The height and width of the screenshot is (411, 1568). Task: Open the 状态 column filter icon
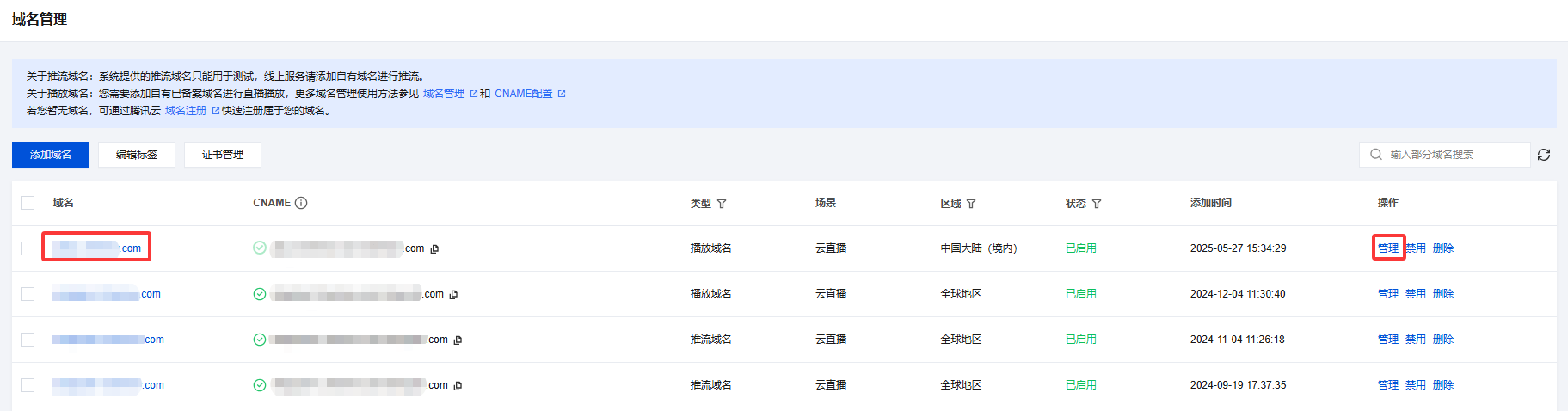pyautogui.click(x=1097, y=204)
